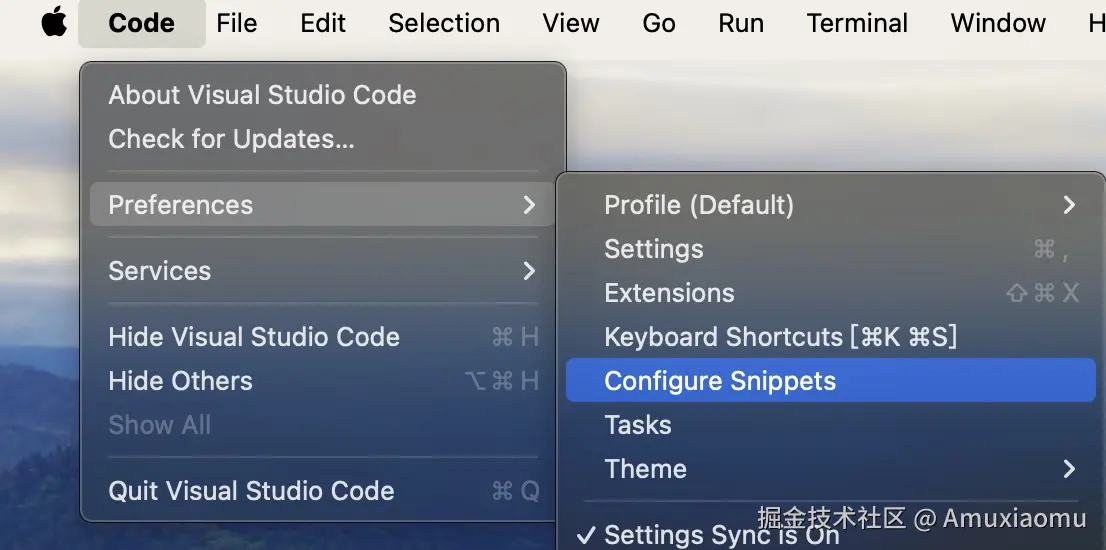Toggle Settings Sync is On
1106x550 pixels.
pos(720,536)
